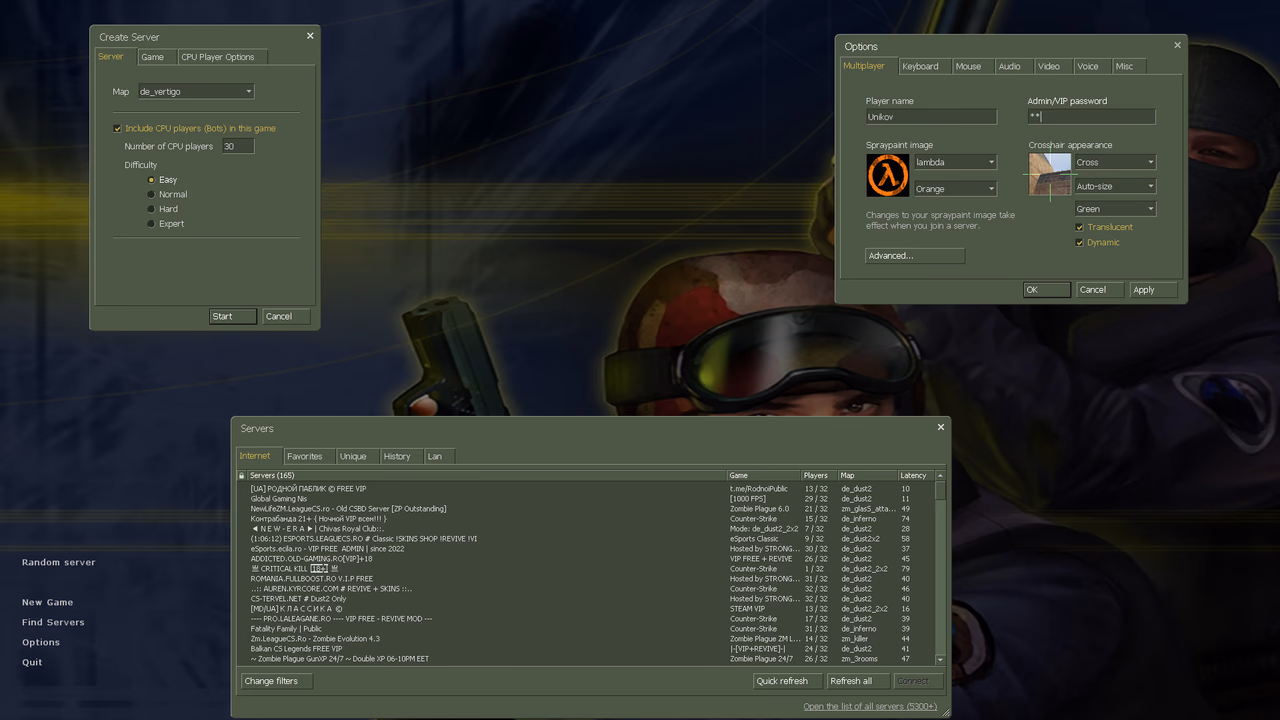Click the server list scroll-down arrow
1280x720 pixels.
point(940,660)
